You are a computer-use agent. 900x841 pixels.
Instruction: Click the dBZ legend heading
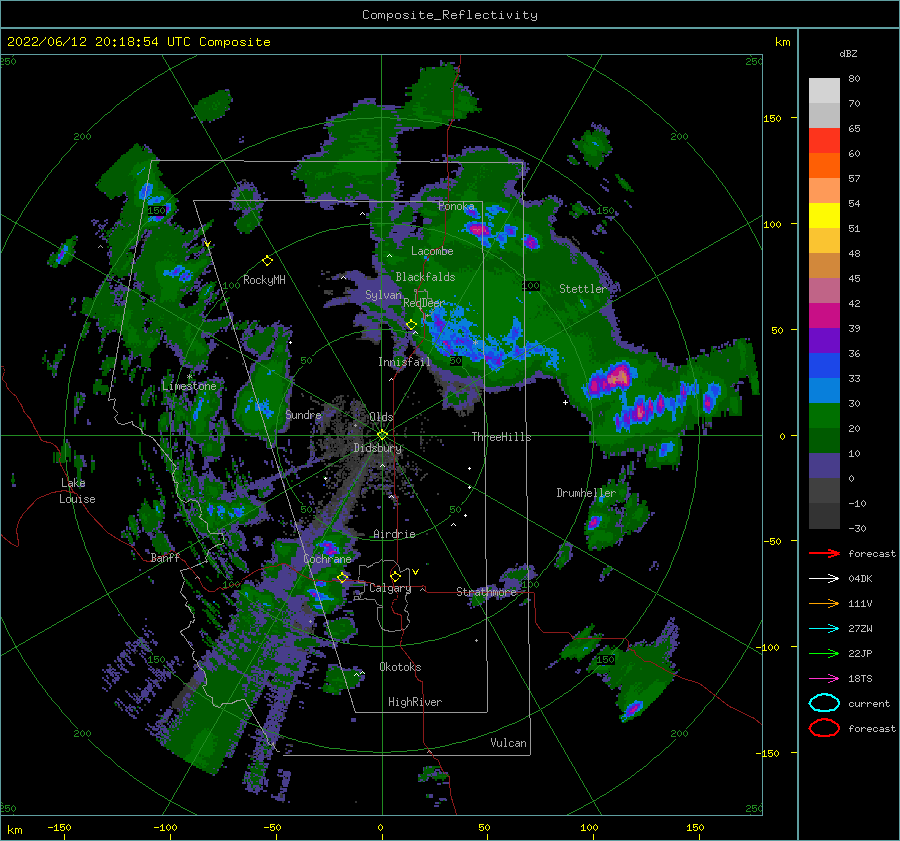pyautogui.click(x=848, y=53)
